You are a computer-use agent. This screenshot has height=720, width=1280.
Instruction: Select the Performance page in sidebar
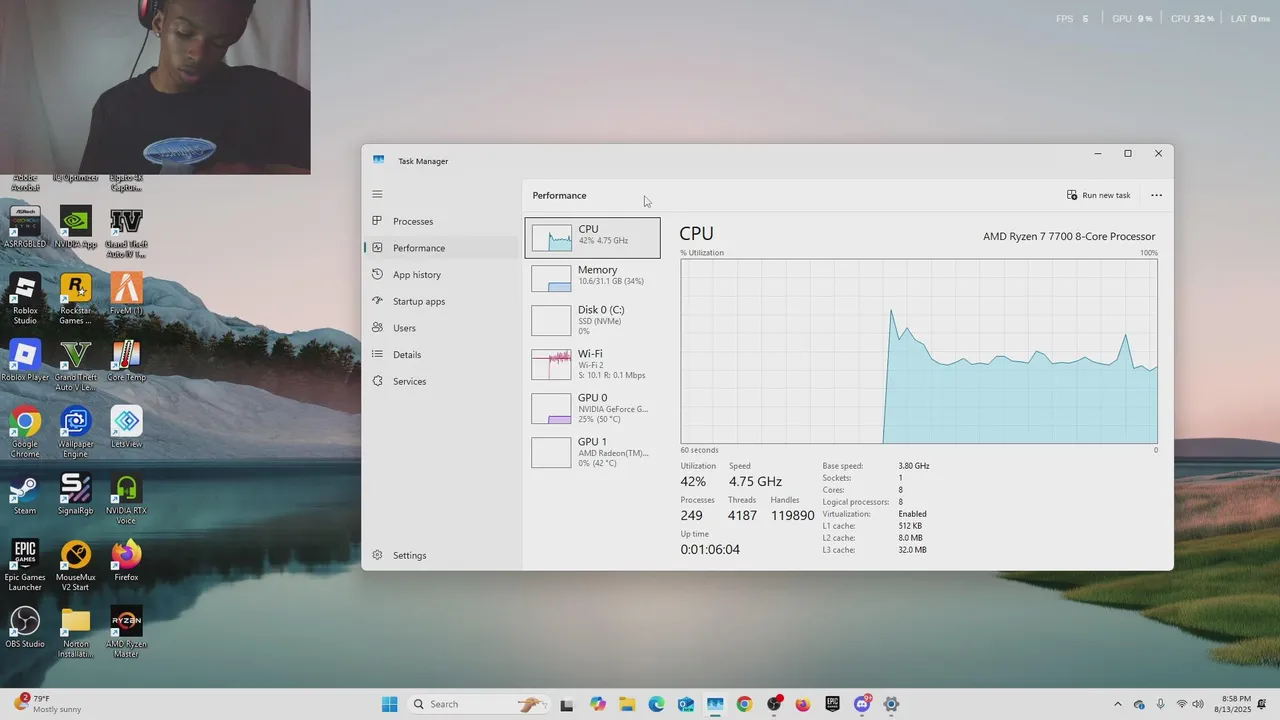click(441, 248)
